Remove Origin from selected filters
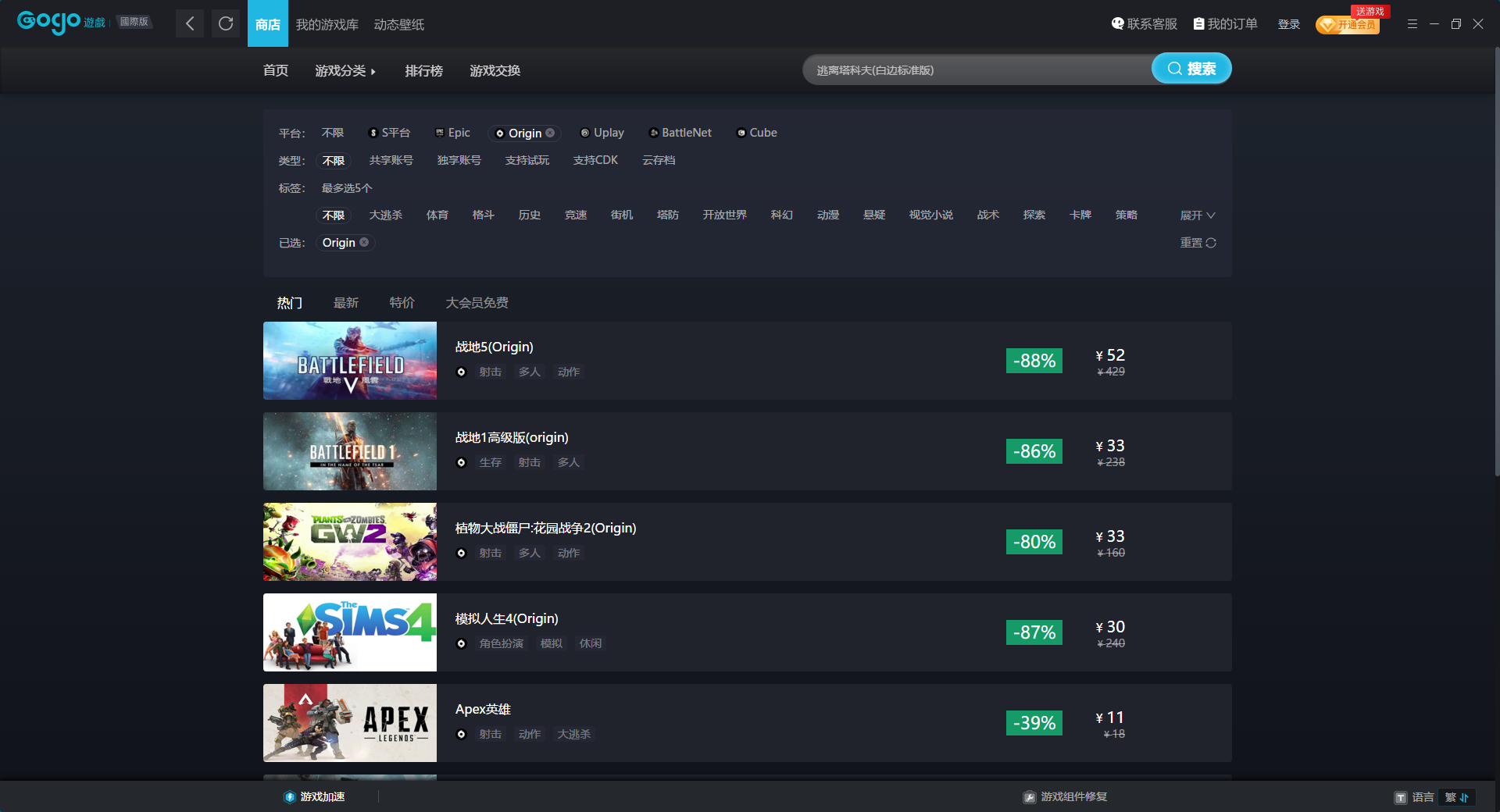This screenshot has height=812, width=1500. [x=364, y=242]
